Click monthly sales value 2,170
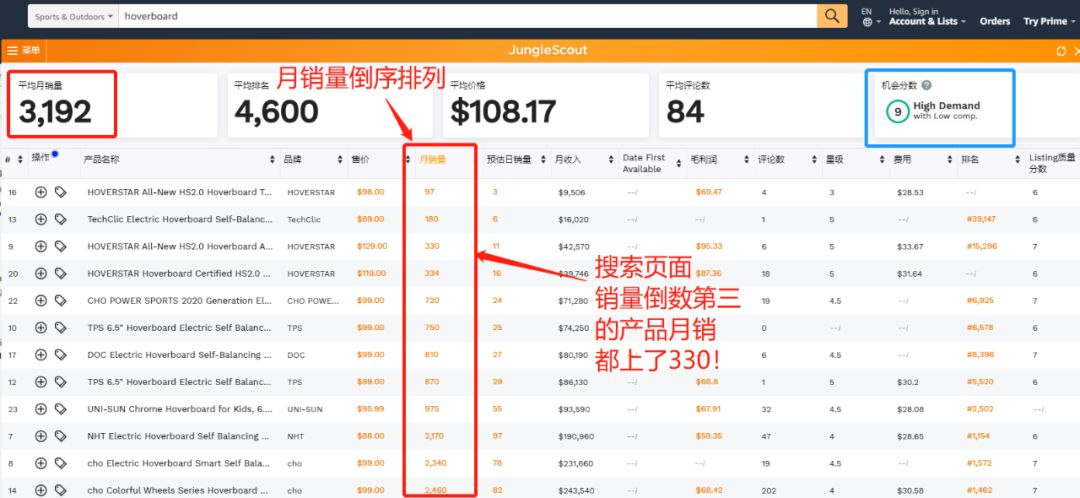Image resolution: width=1080 pixels, height=498 pixels. pos(435,436)
